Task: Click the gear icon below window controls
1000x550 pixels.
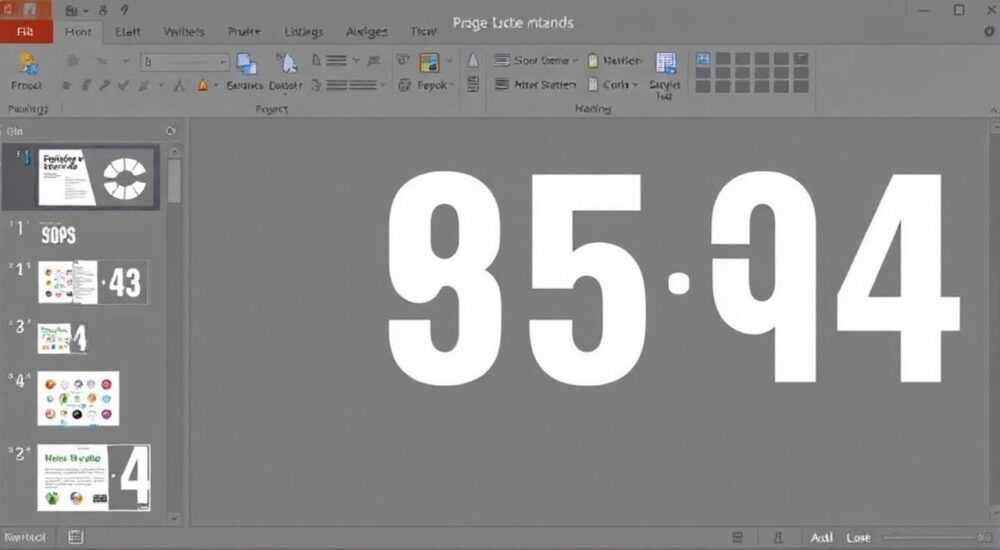Action: point(989,31)
